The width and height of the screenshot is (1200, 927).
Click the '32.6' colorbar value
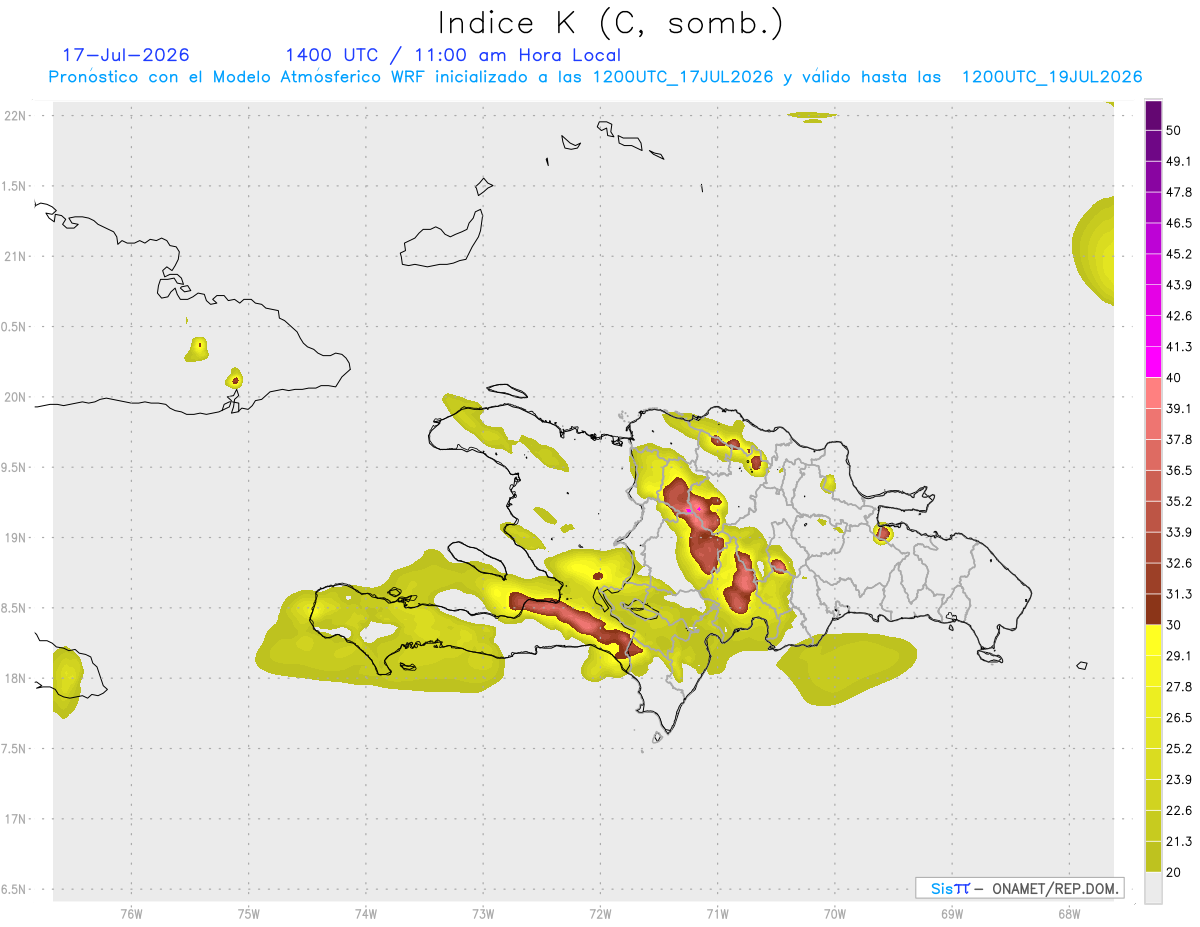click(1179, 563)
